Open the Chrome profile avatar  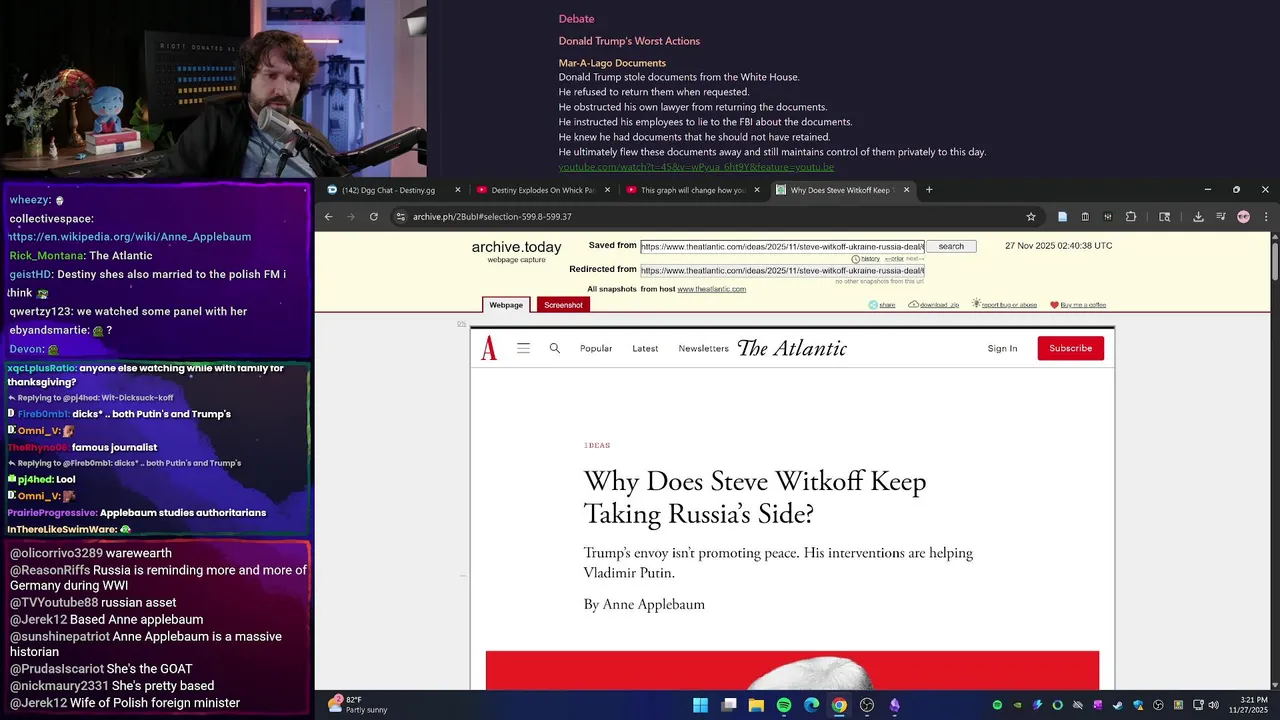tap(1243, 216)
